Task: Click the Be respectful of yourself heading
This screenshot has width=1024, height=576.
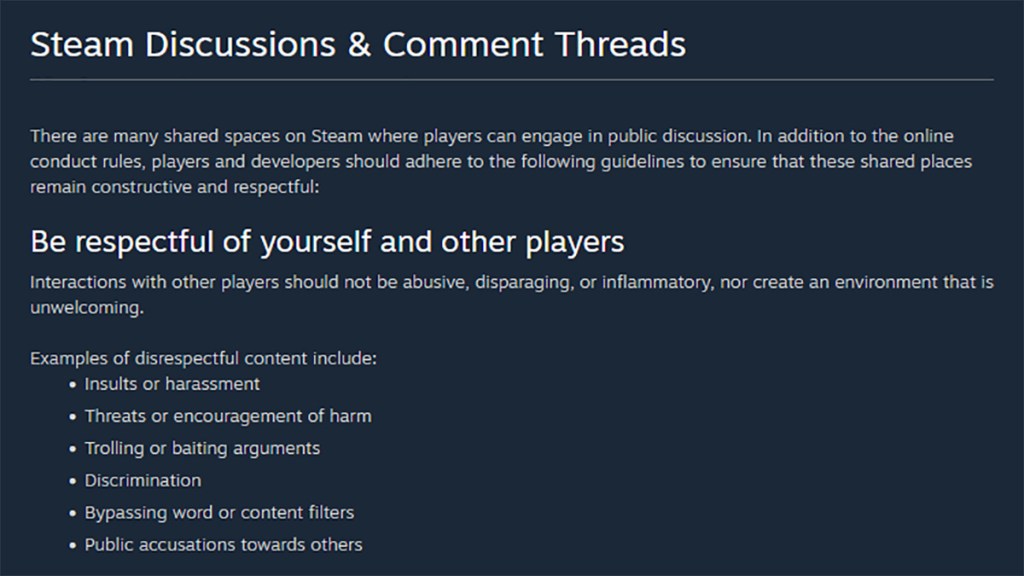Action: point(327,242)
